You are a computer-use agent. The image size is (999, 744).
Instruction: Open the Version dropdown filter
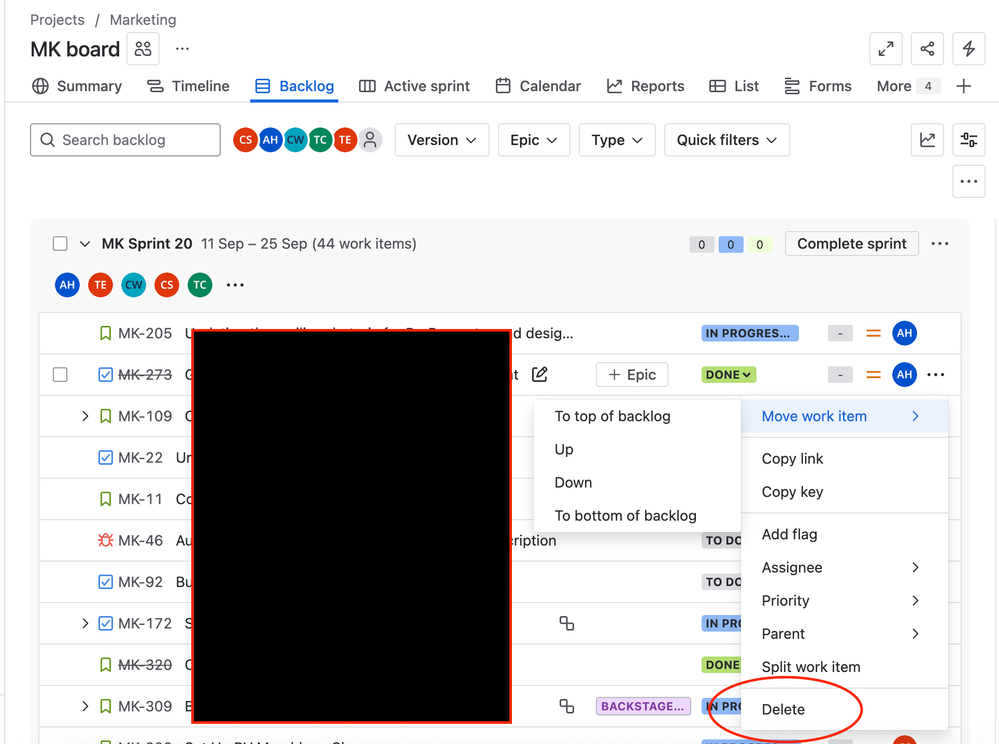point(442,140)
